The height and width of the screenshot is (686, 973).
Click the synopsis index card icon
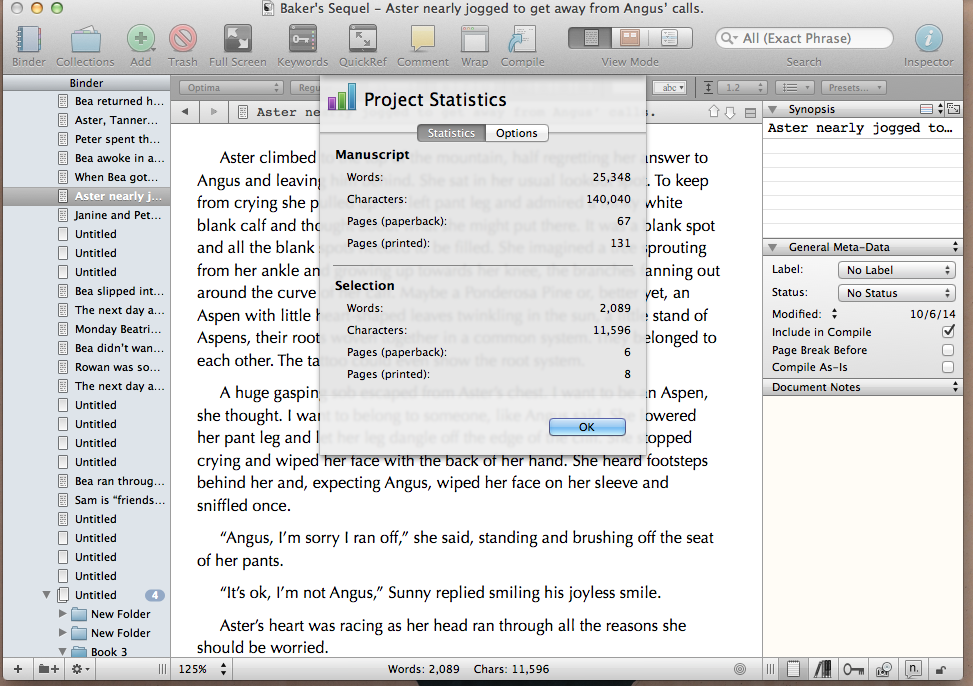[x=926, y=109]
